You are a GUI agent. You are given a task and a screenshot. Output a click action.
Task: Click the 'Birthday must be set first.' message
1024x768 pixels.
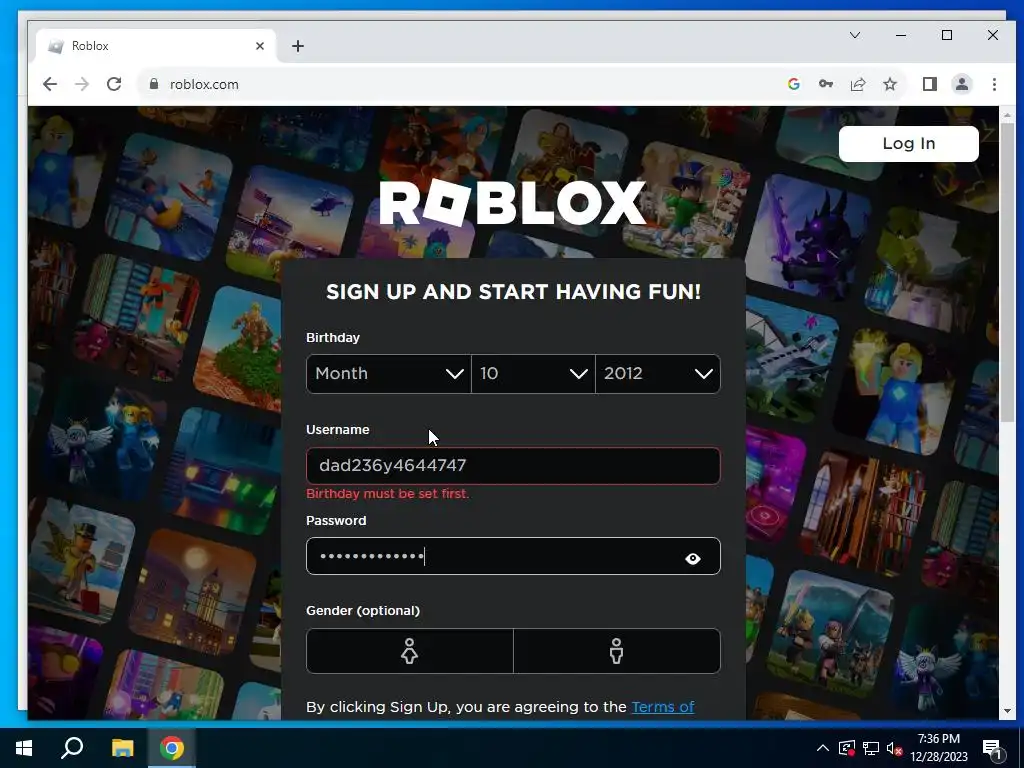pyautogui.click(x=388, y=494)
